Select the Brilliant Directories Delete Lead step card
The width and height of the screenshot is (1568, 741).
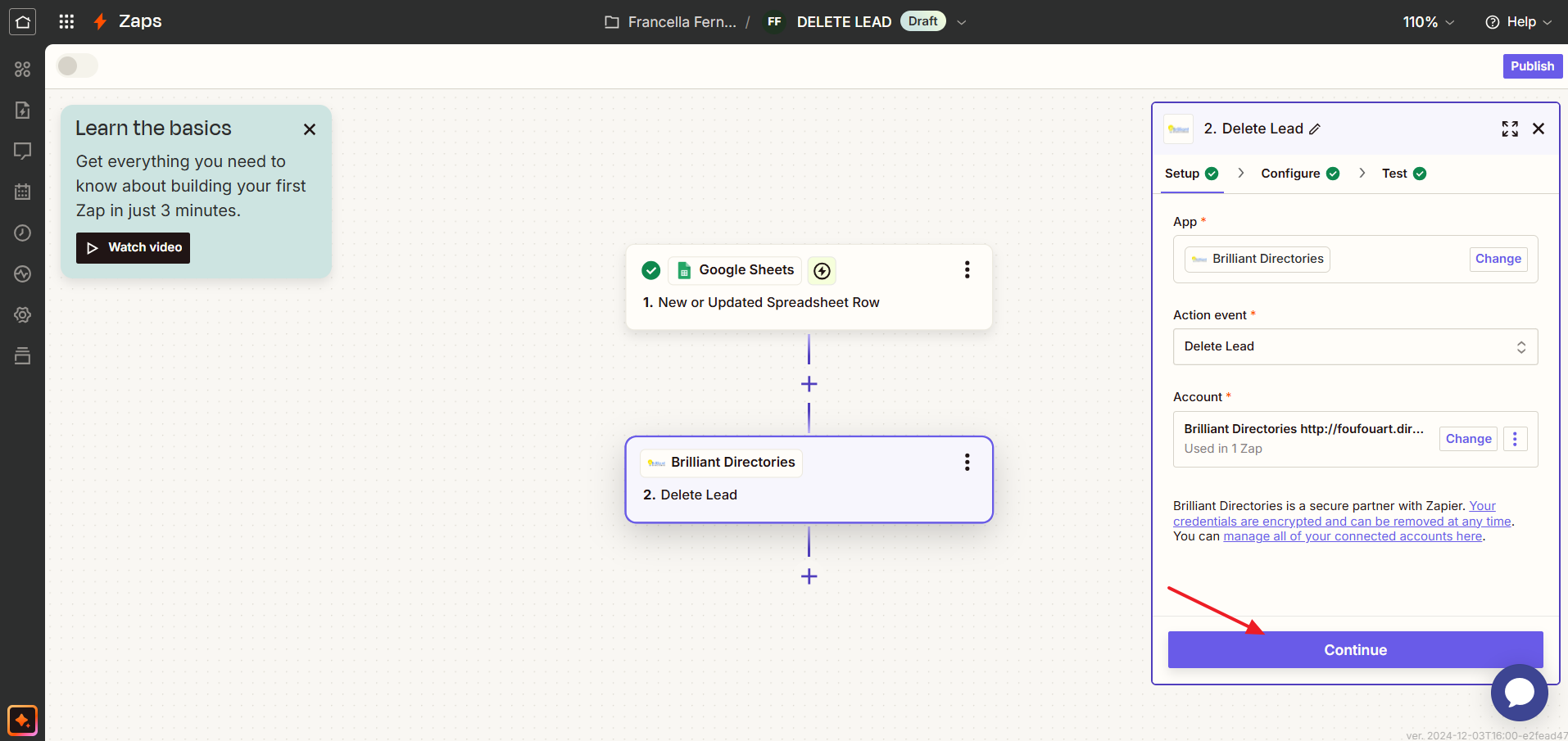pos(809,480)
